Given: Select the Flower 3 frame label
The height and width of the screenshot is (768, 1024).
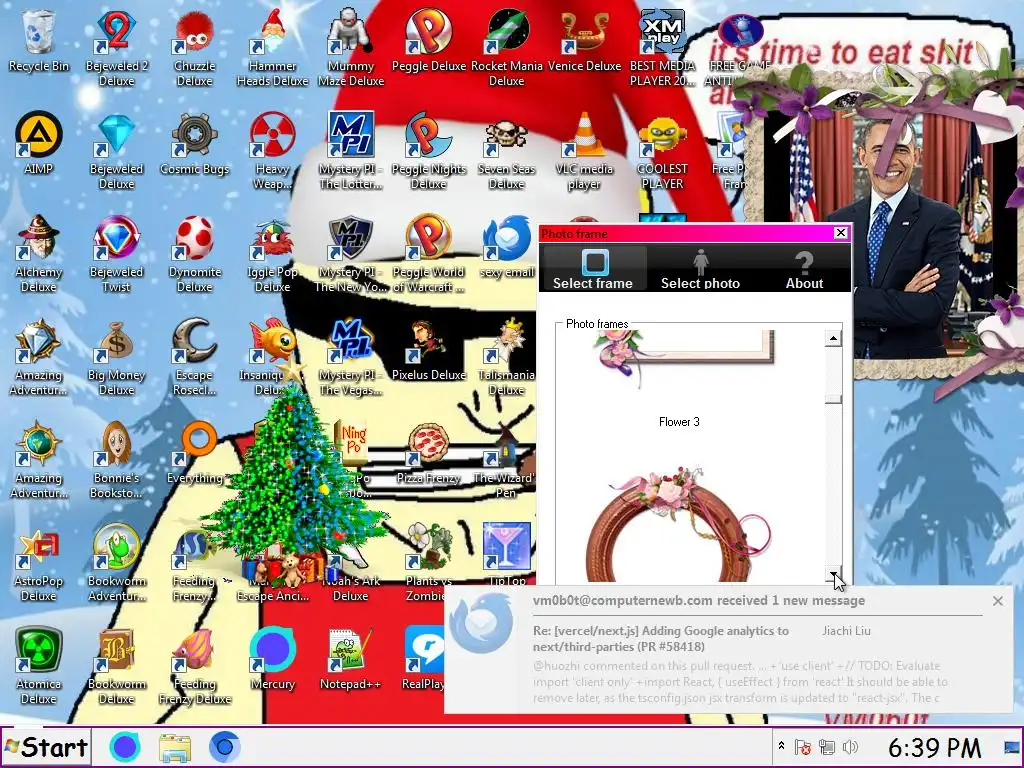Looking at the screenshot, I should (679, 422).
